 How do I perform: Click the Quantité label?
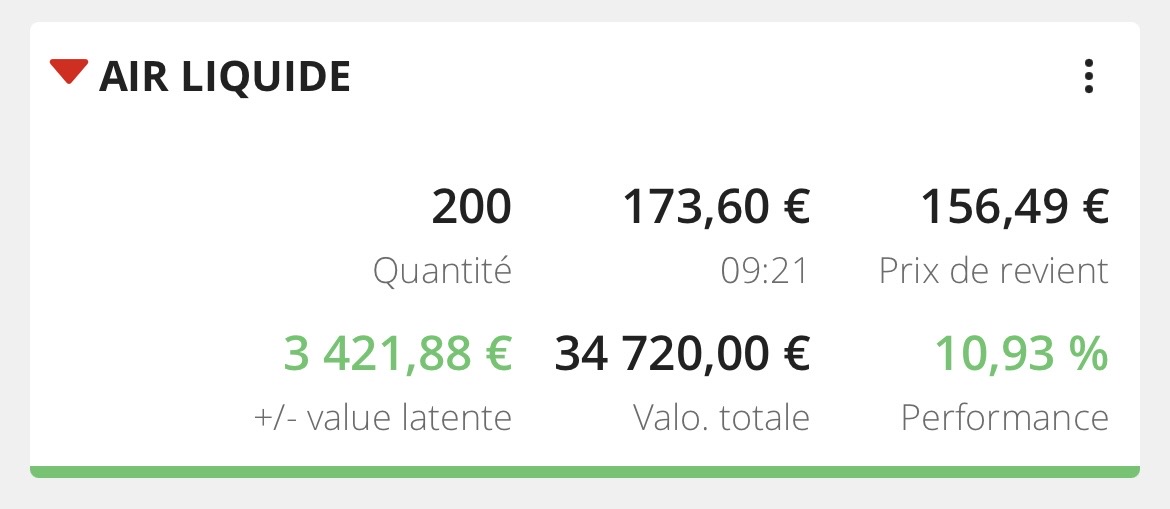[x=442, y=271]
